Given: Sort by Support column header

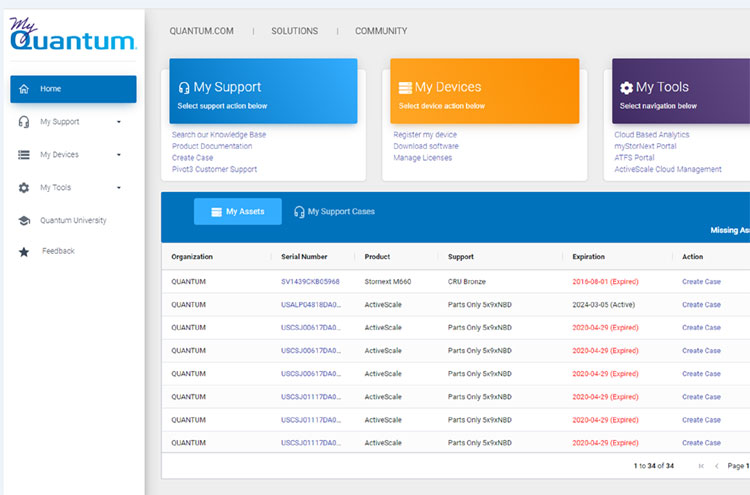Looking at the screenshot, I should point(461,257).
